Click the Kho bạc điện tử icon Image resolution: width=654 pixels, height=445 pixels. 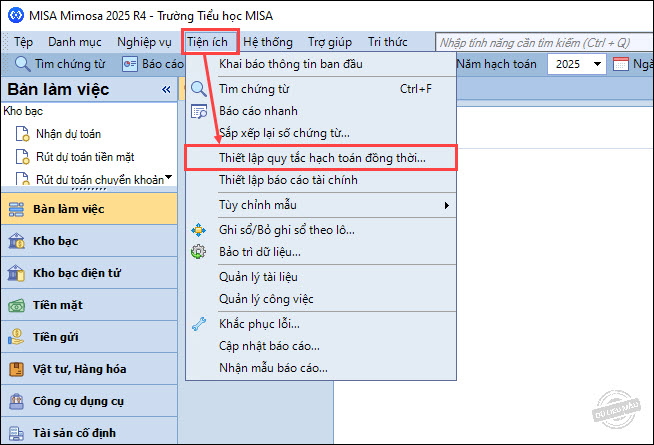click(16, 273)
